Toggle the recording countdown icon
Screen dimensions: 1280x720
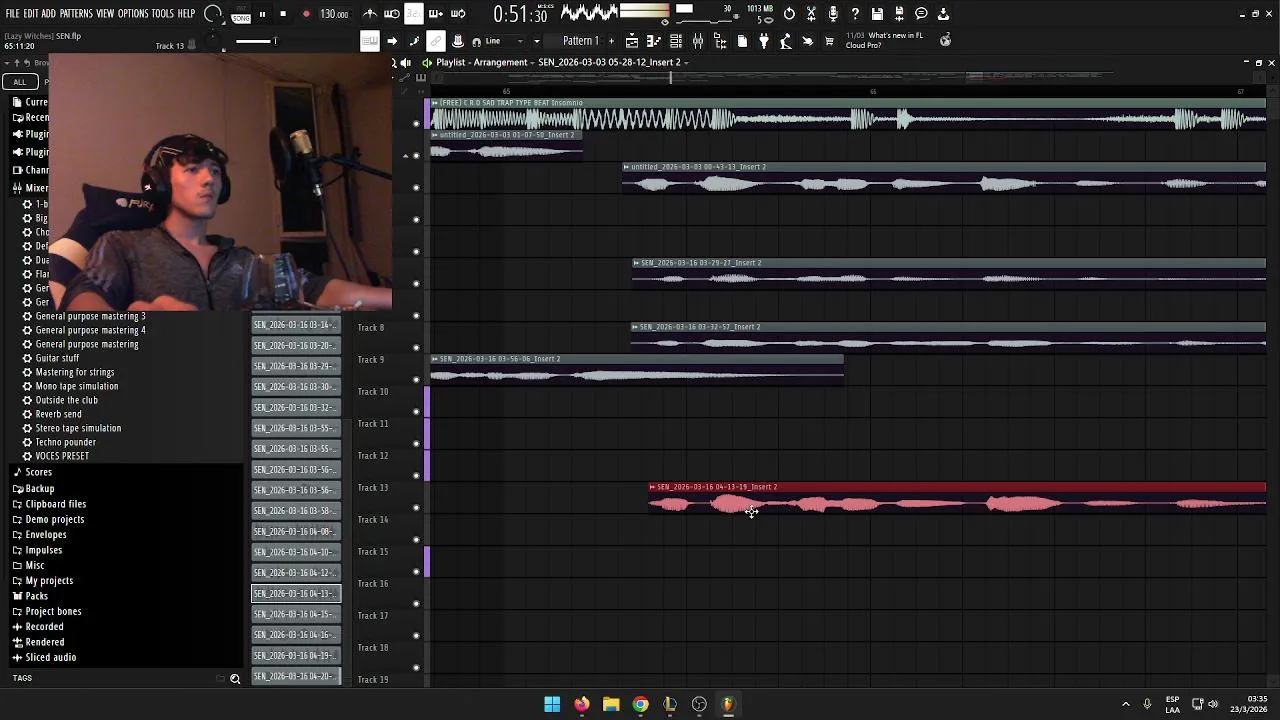[x=414, y=14]
